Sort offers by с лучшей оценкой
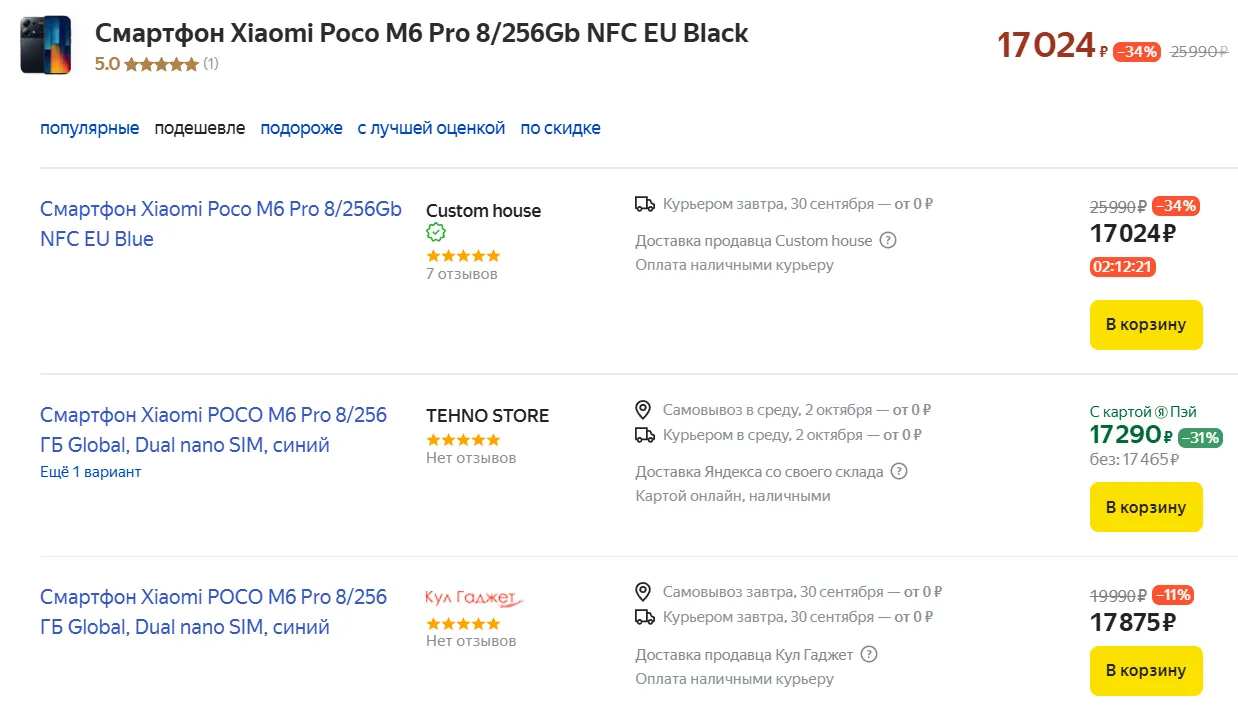 click(x=431, y=128)
